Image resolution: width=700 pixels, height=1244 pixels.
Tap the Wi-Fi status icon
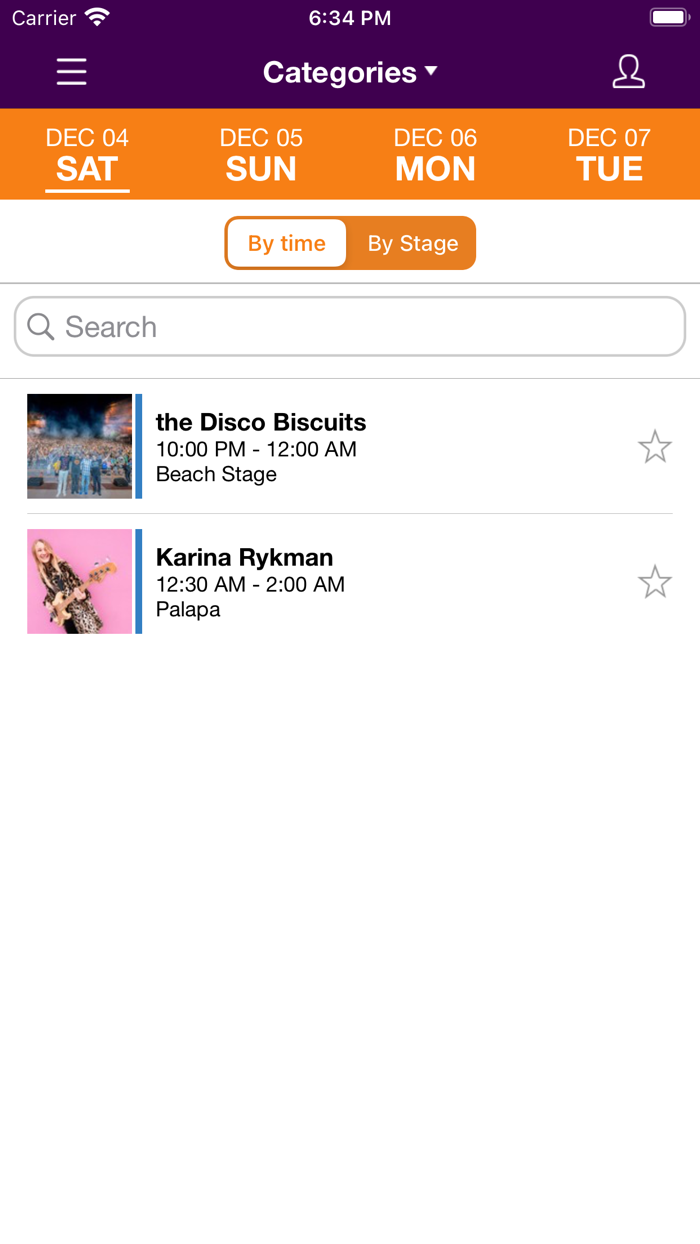[x=97, y=18]
